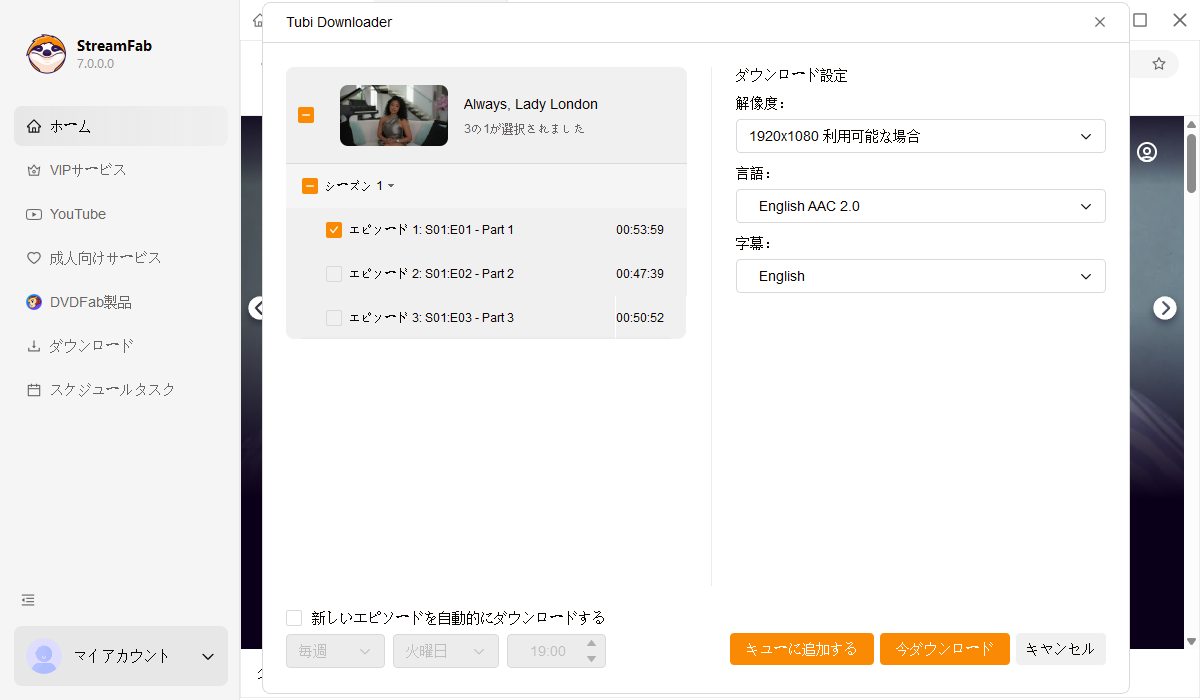Image resolution: width=1200 pixels, height=700 pixels.
Task: Collapse the シーズン 1 season list
Action: pos(390,186)
